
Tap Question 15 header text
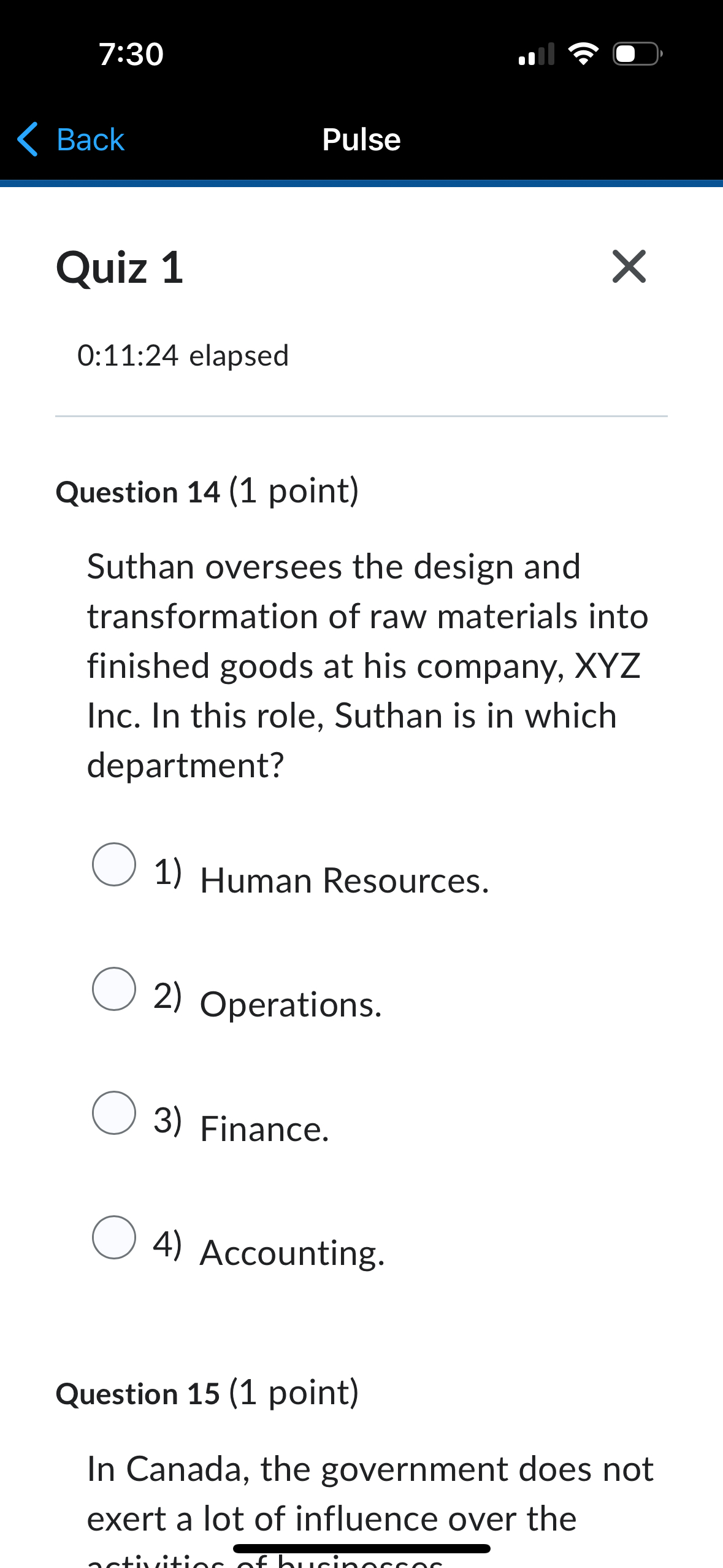[207, 1393]
